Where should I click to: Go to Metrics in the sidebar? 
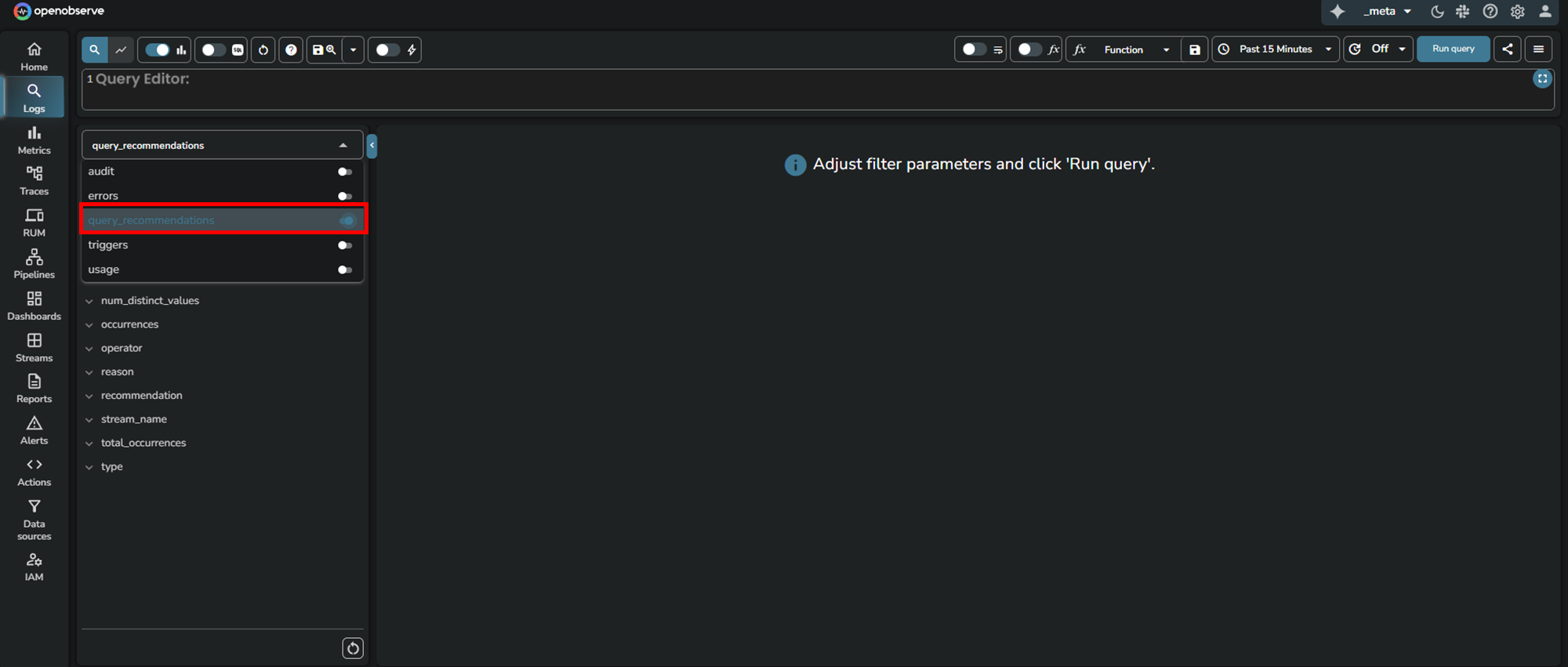34,140
